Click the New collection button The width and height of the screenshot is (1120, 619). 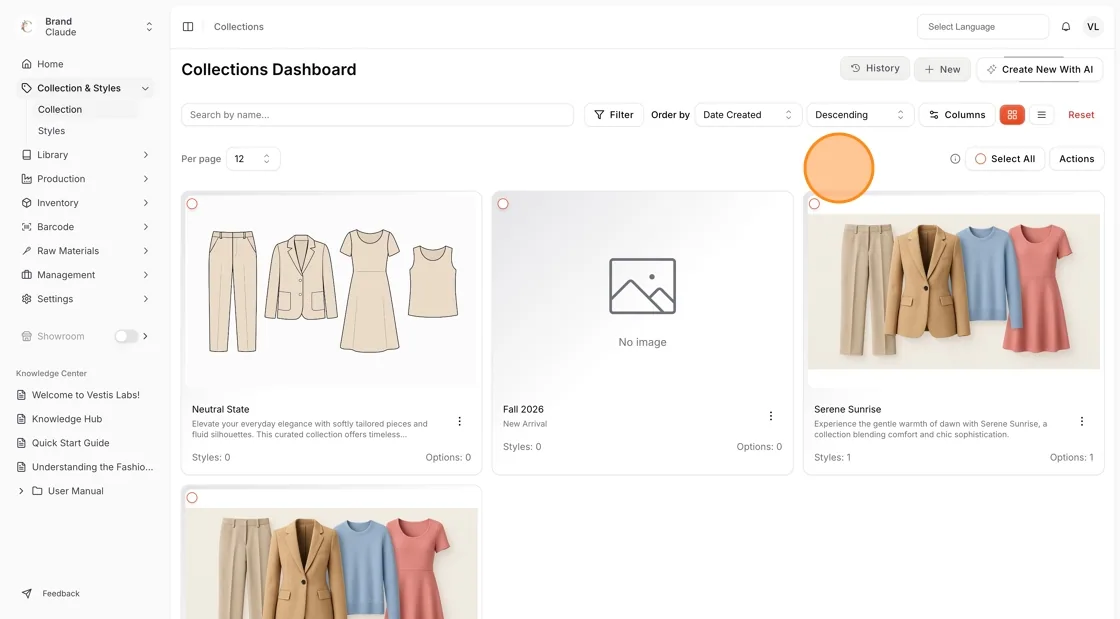[942, 69]
